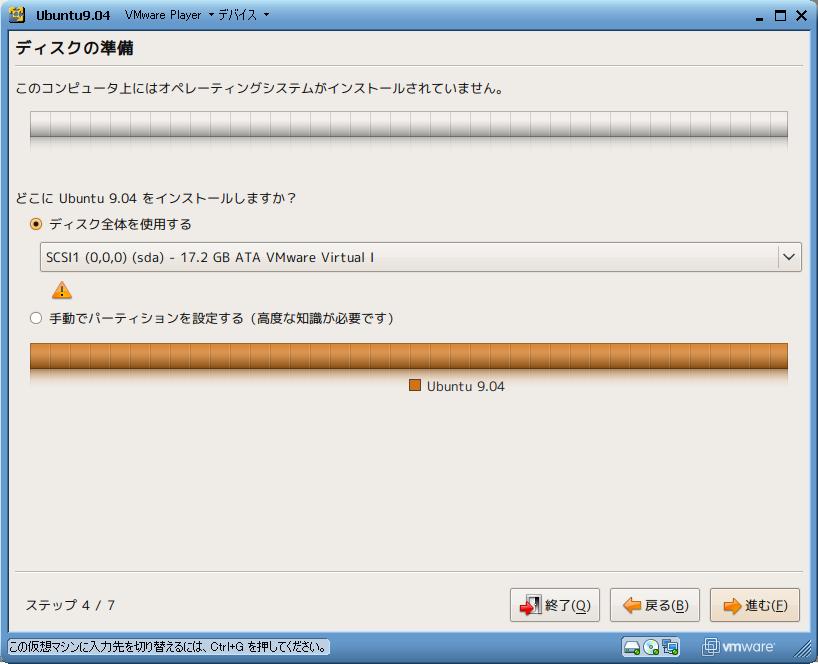Image resolution: width=818 pixels, height=664 pixels.
Task: Click the network adapter icon in status bar
Action: 670,647
